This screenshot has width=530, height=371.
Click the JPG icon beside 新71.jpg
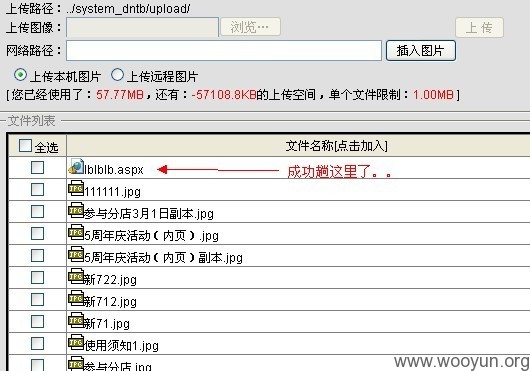76,320
